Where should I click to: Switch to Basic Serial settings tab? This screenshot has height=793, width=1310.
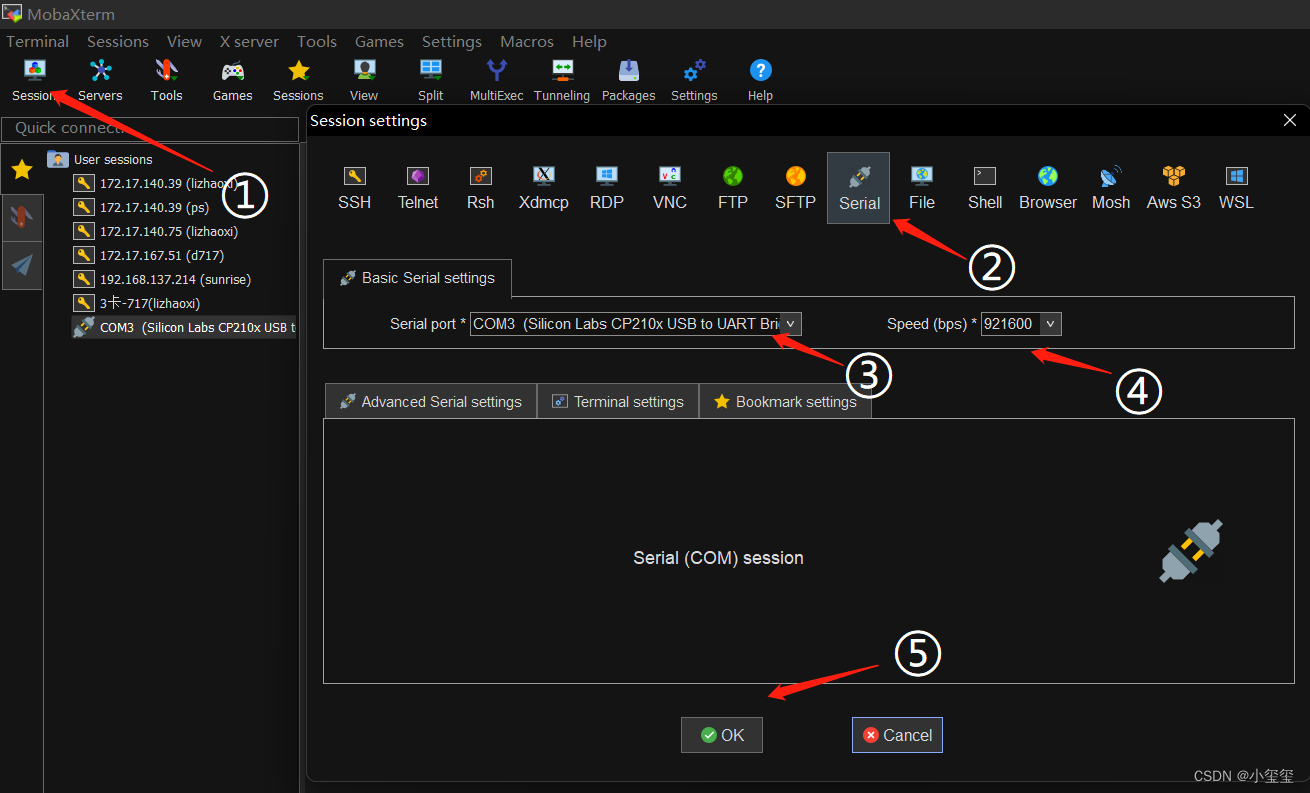(x=417, y=278)
